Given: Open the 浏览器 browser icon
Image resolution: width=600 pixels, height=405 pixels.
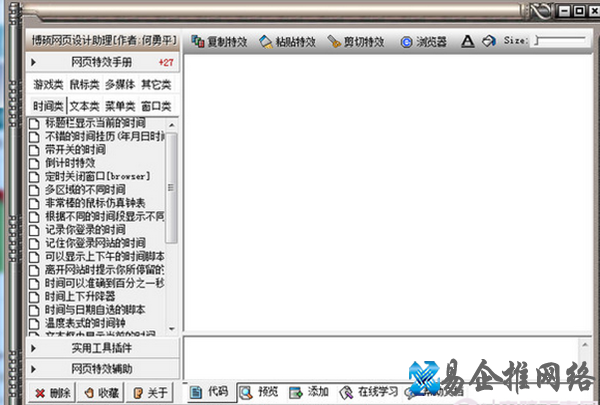Looking at the screenshot, I should (x=406, y=42).
